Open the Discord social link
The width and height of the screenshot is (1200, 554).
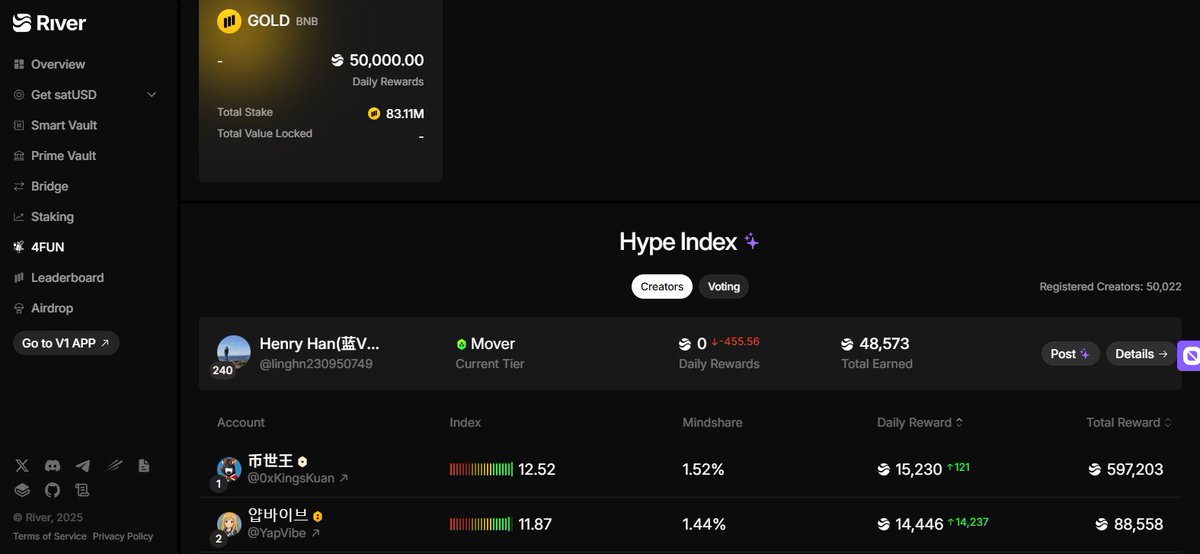tap(52, 466)
